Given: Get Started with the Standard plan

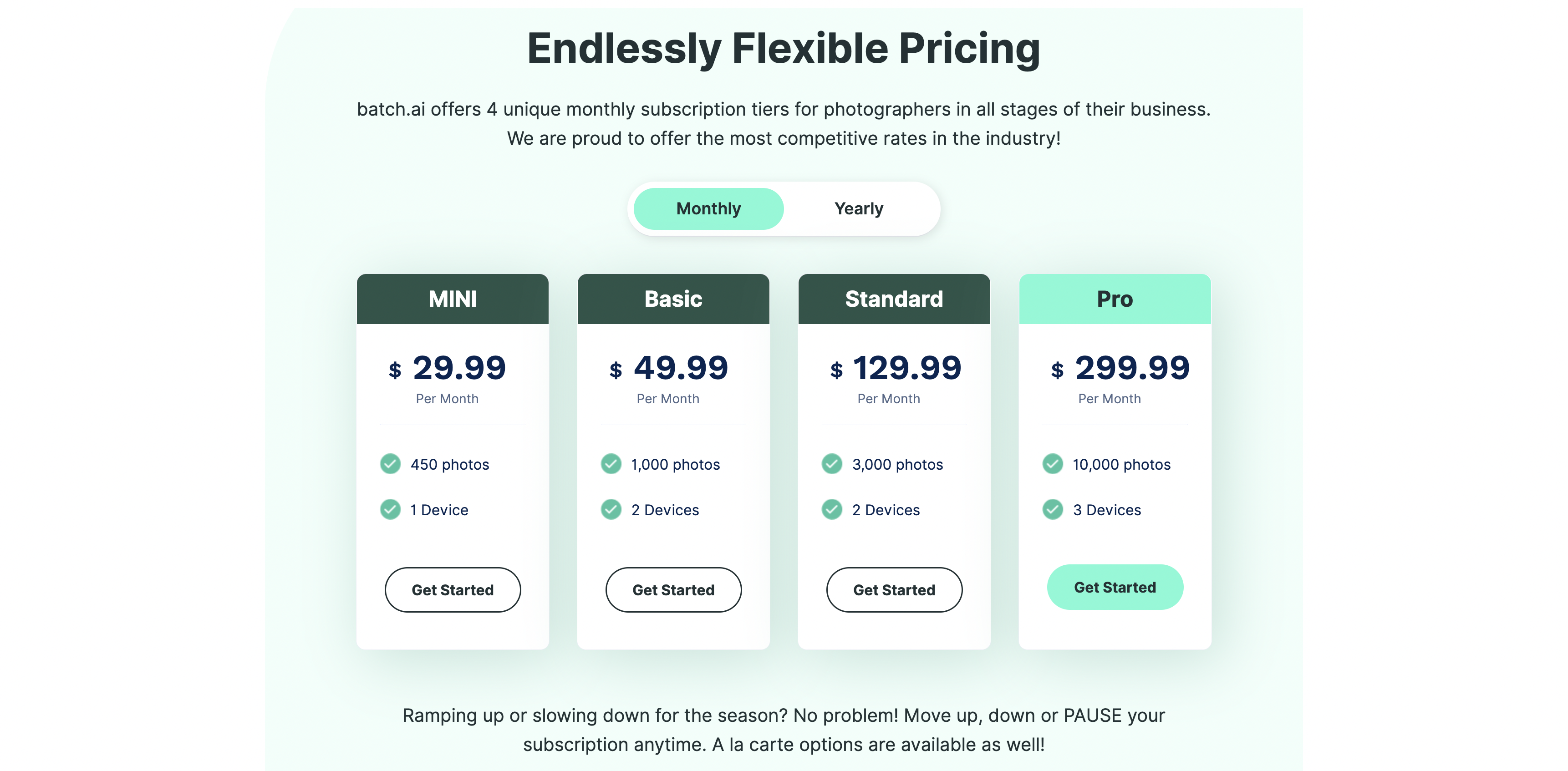Looking at the screenshot, I should pyautogui.click(x=894, y=590).
